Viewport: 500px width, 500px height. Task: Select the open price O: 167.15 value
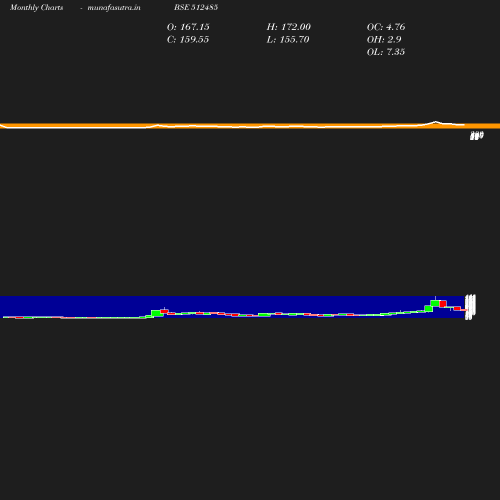coord(188,27)
